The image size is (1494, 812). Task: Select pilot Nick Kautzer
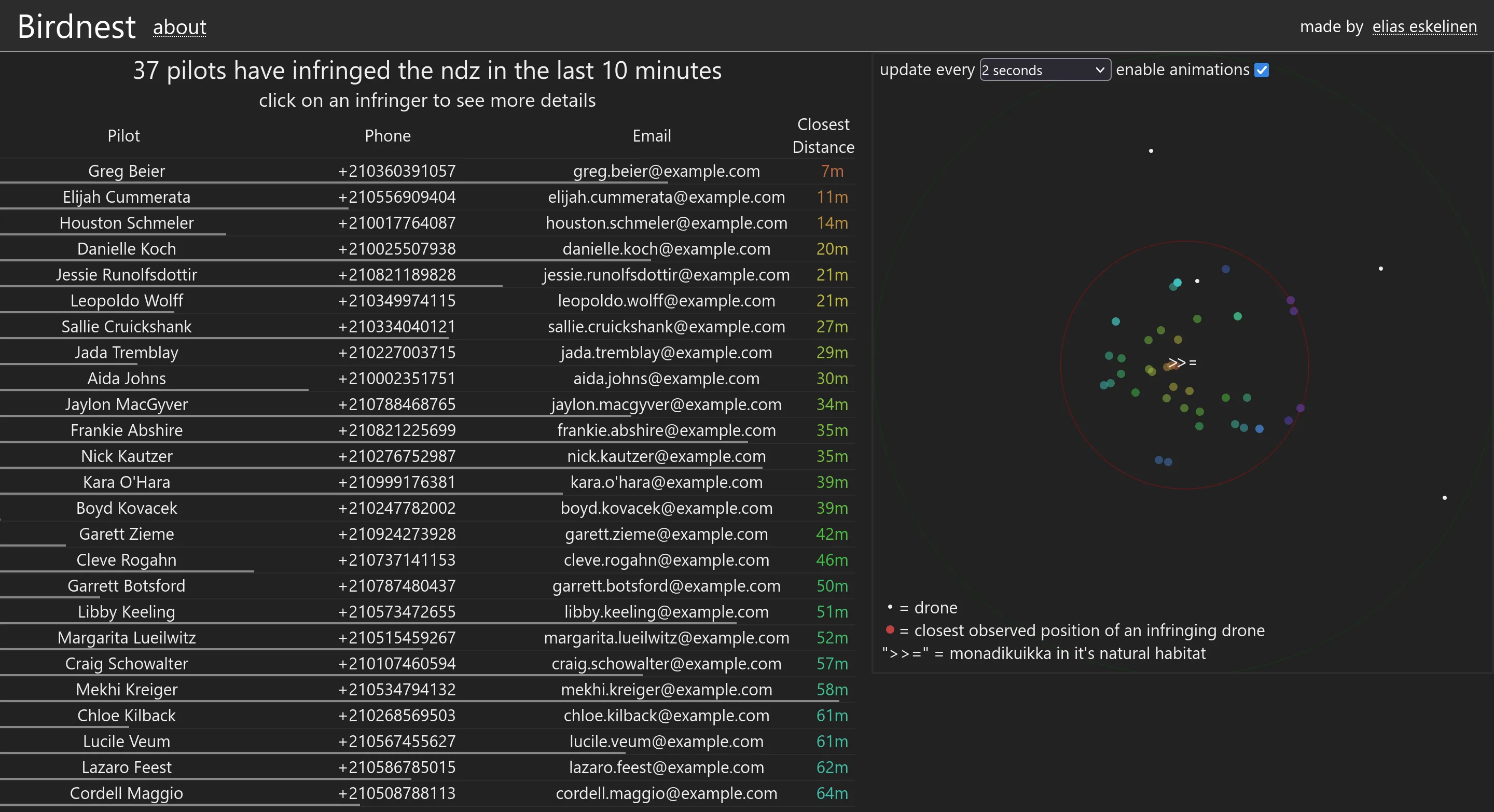point(127,456)
